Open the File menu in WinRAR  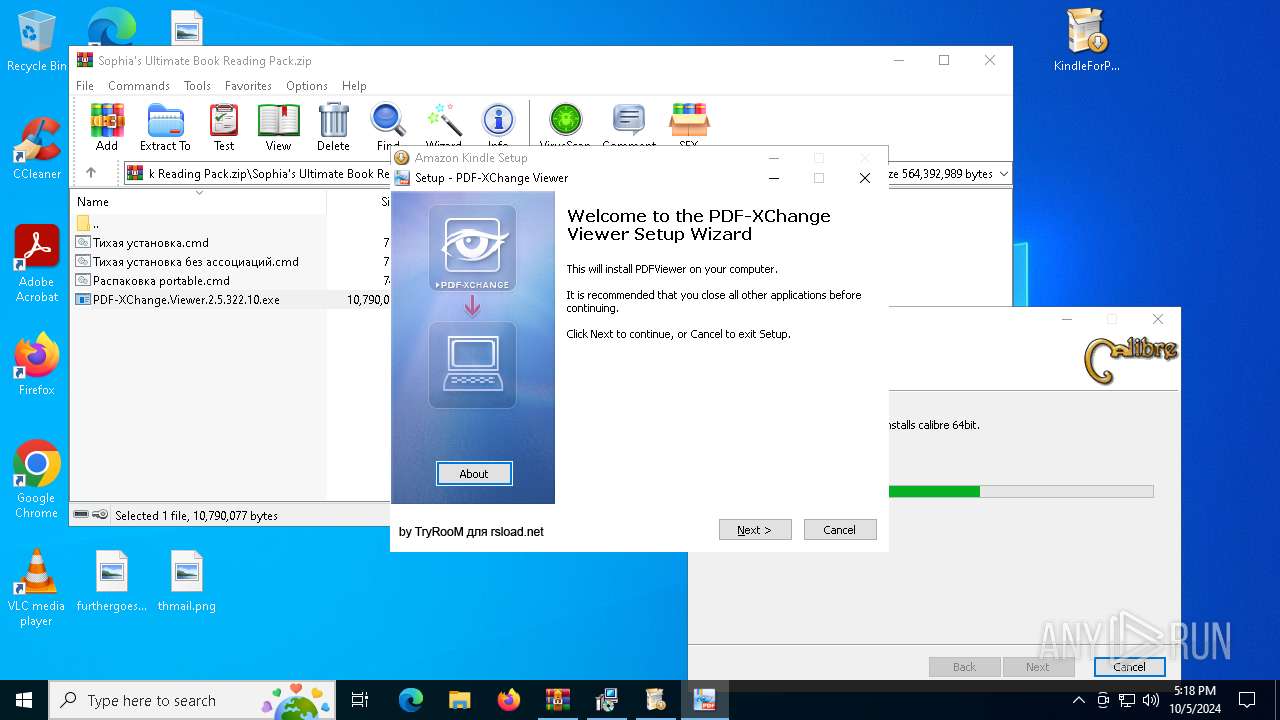point(85,86)
